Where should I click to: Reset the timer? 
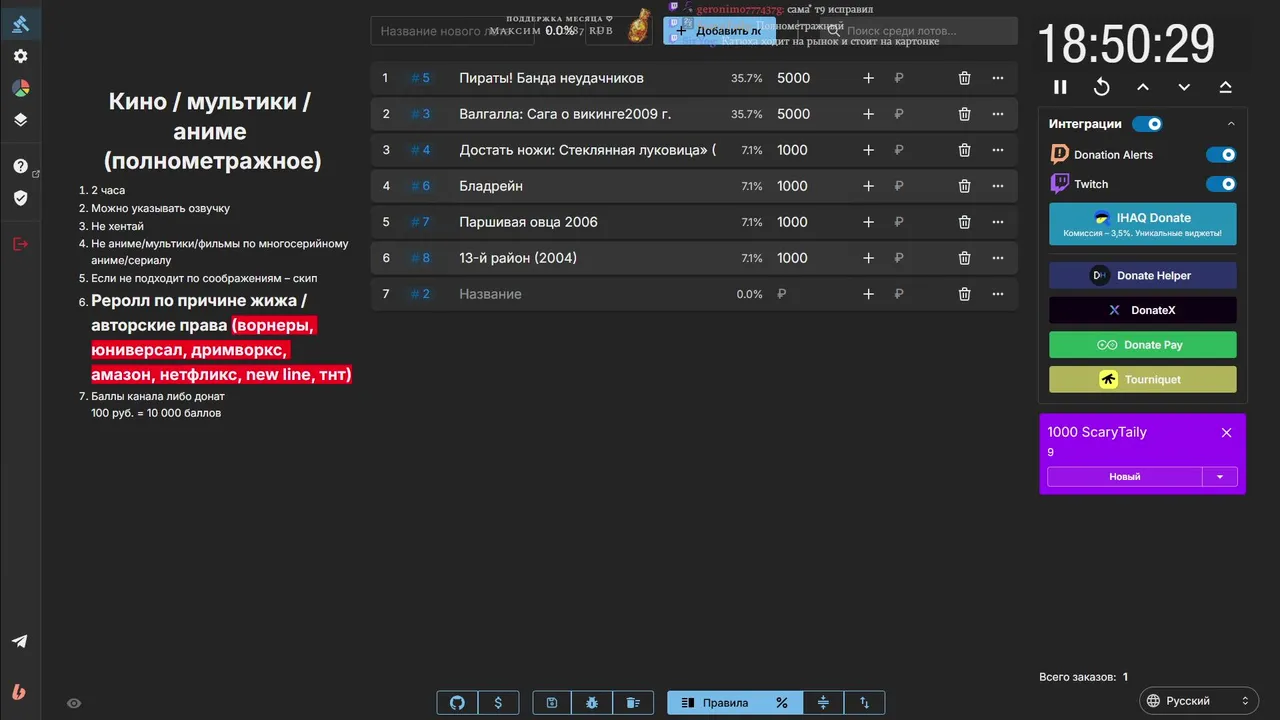pyautogui.click(x=1101, y=87)
